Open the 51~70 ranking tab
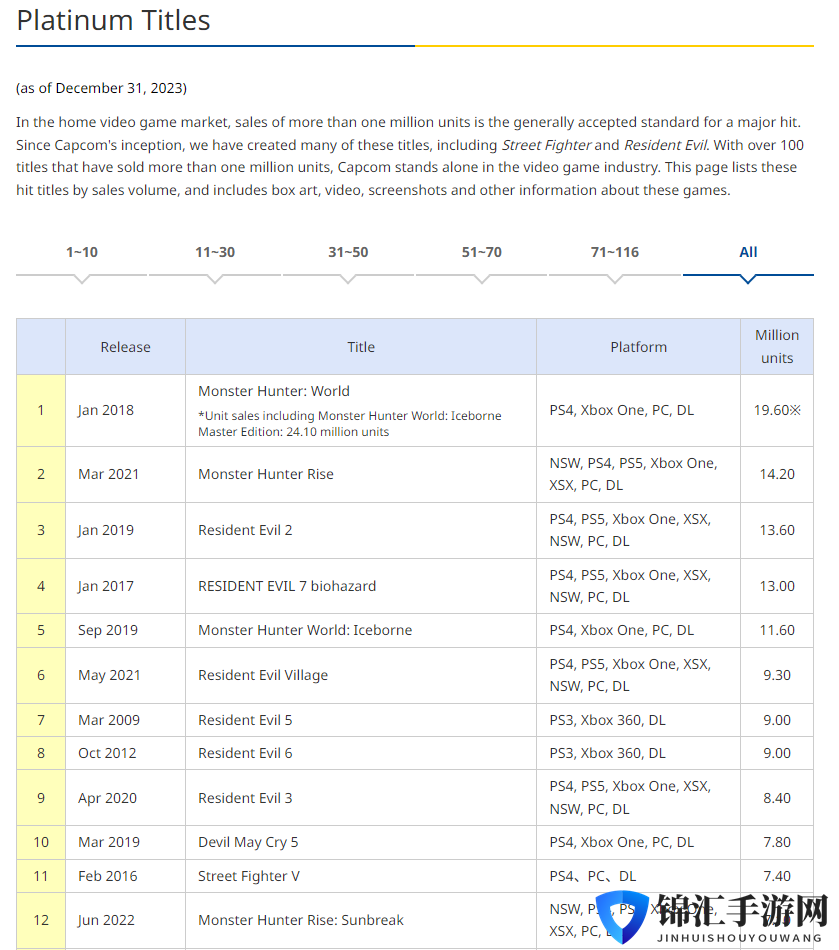The width and height of the screenshot is (839, 950). tap(482, 252)
